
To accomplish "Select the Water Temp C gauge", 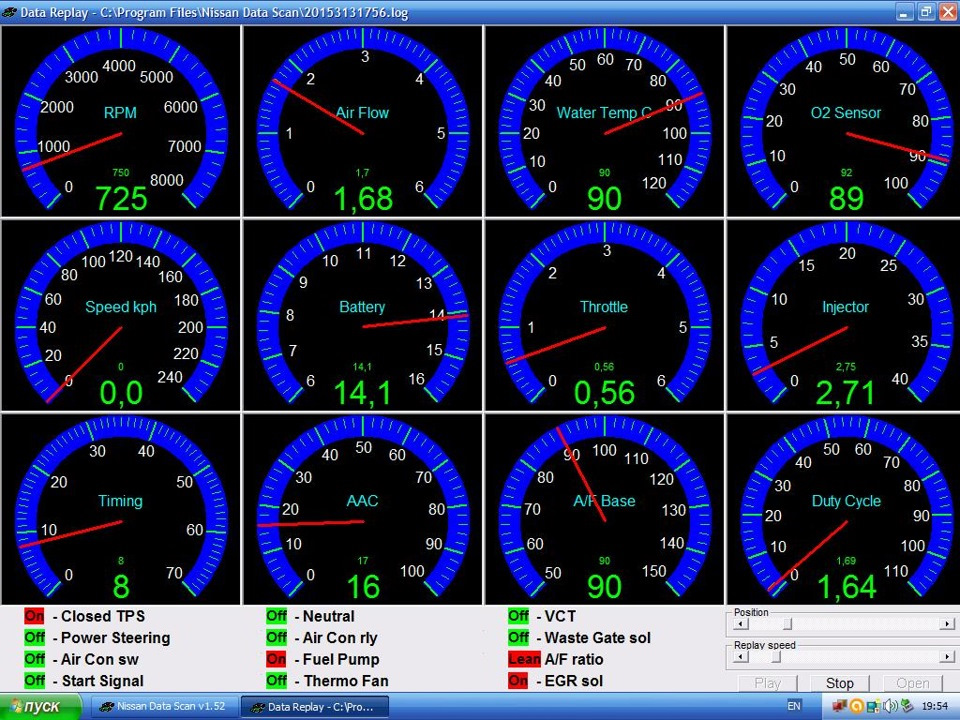I will 604,121.
